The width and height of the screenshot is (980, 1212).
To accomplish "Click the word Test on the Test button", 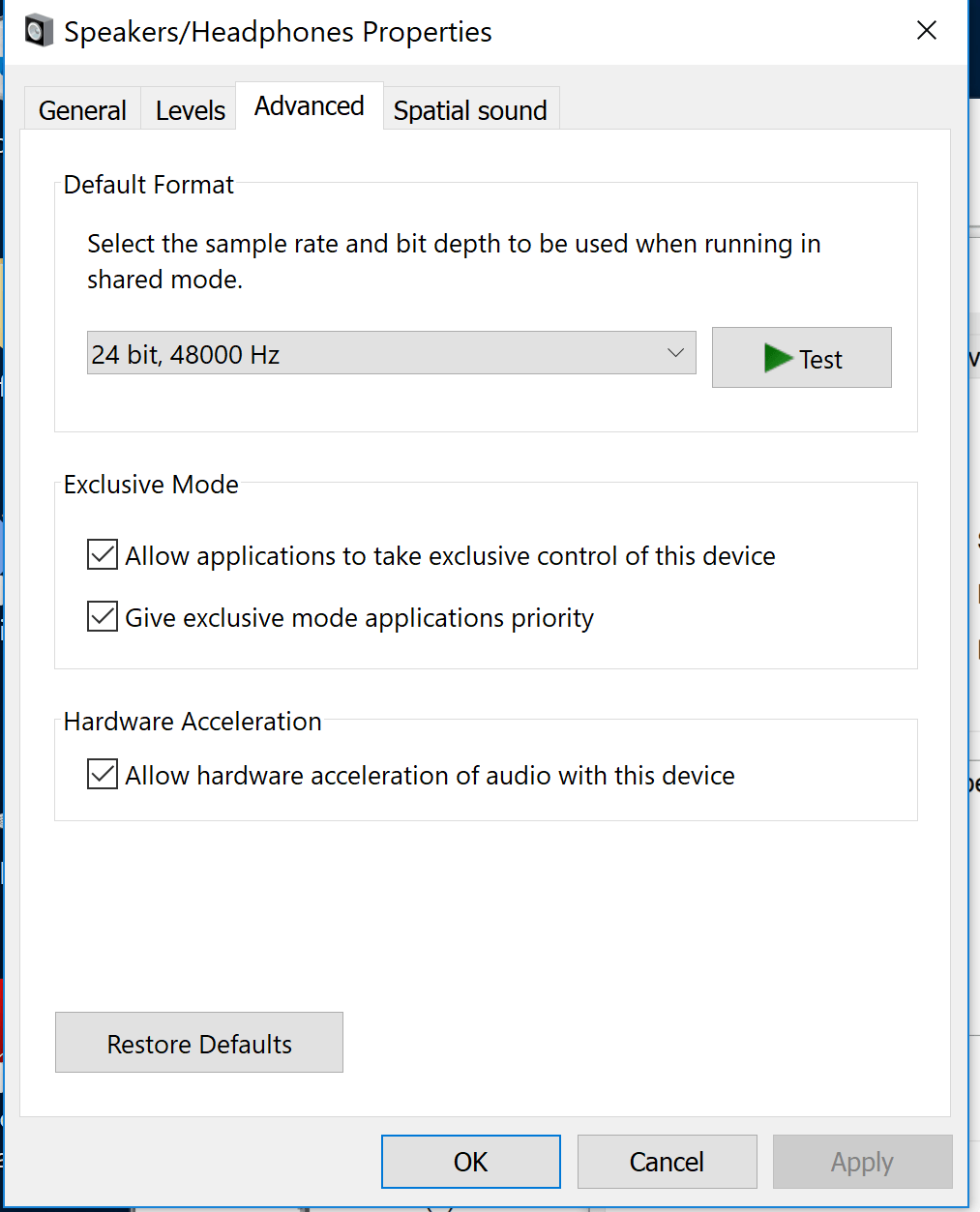I will click(x=820, y=360).
